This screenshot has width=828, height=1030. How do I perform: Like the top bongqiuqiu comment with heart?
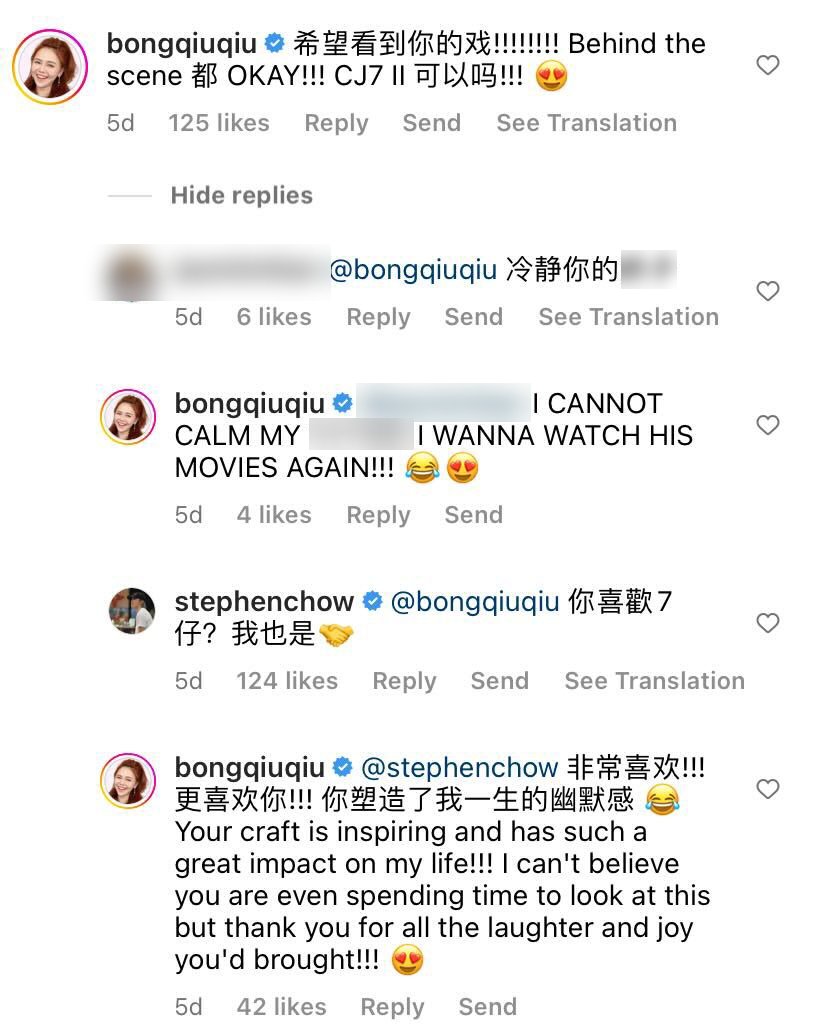767,66
